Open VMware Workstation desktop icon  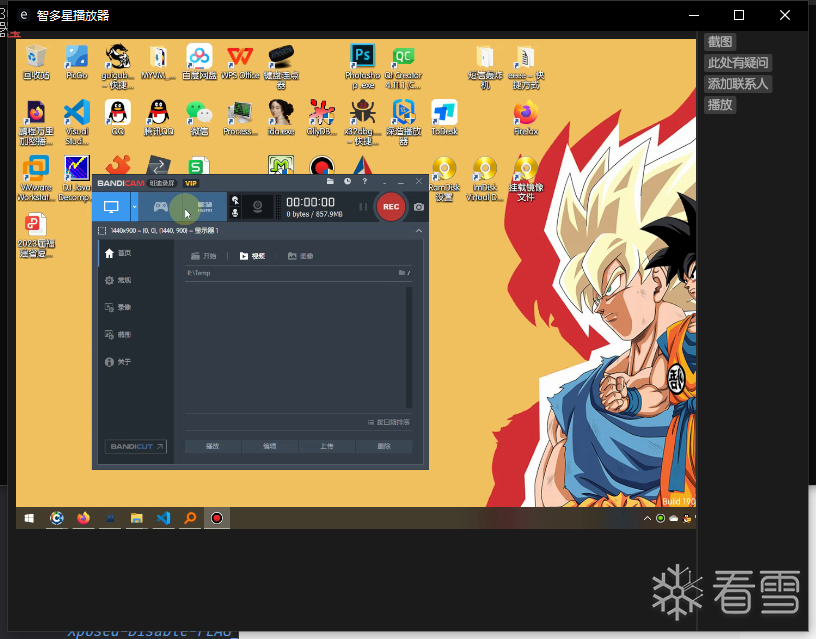(36, 178)
